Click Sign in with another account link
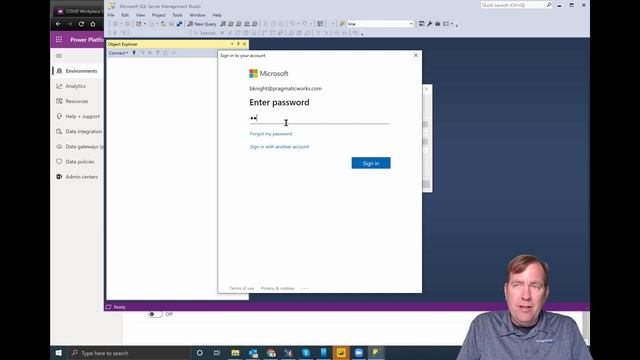Viewport: 640px width, 360px height. [280, 147]
